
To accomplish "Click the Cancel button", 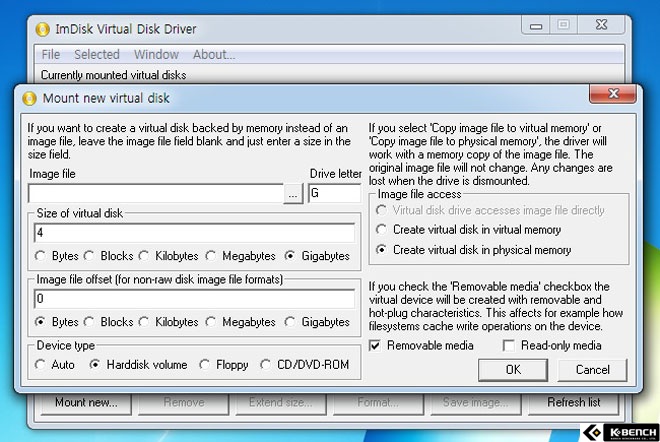I will point(592,370).
